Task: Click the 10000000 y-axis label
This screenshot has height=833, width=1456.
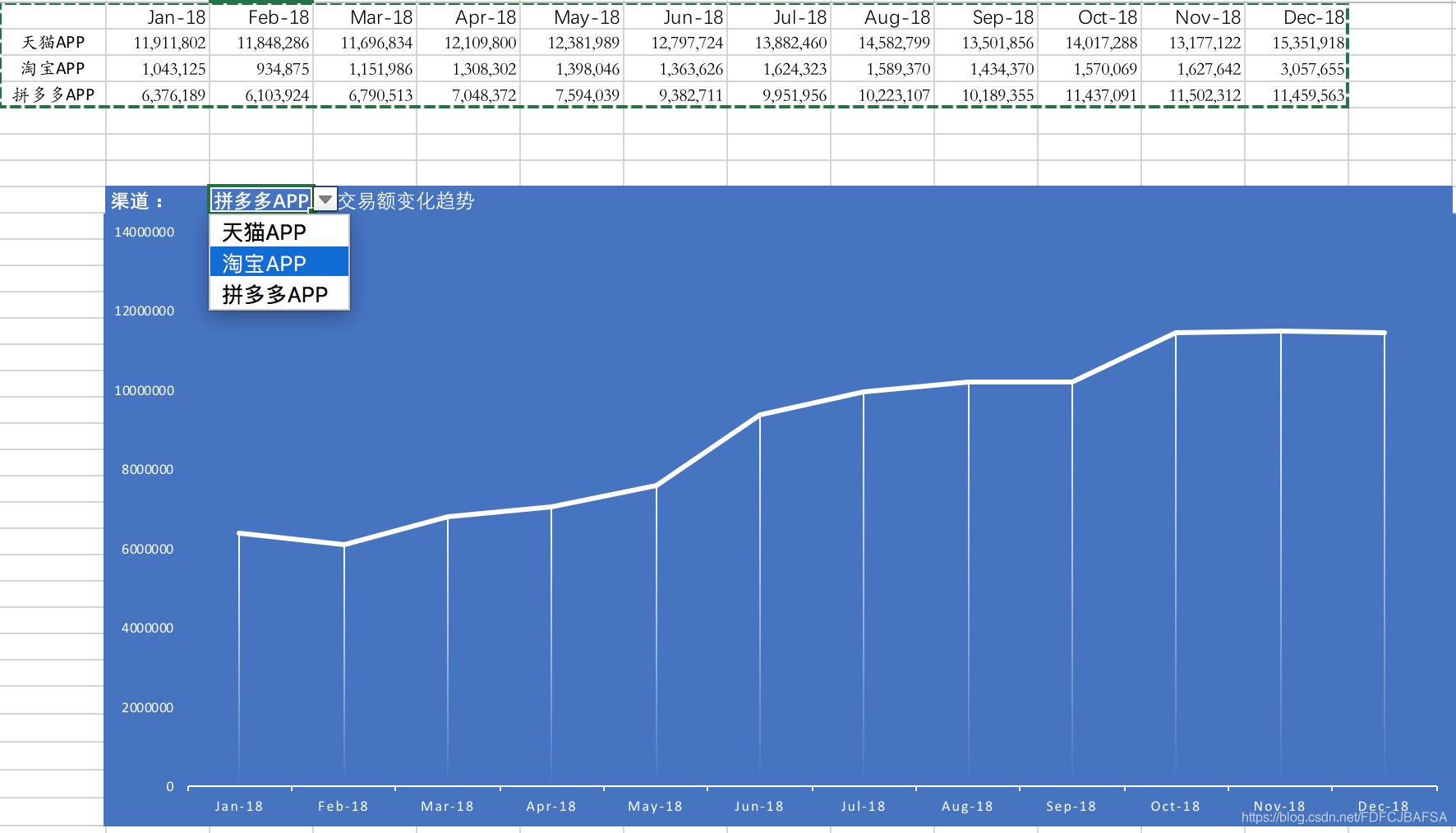Action: (x=144, y=390)
